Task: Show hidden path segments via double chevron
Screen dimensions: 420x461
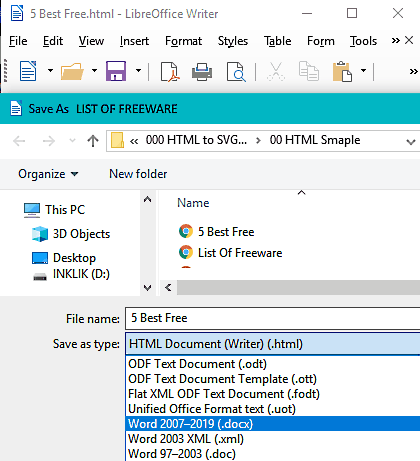Action: pos(134,141)
